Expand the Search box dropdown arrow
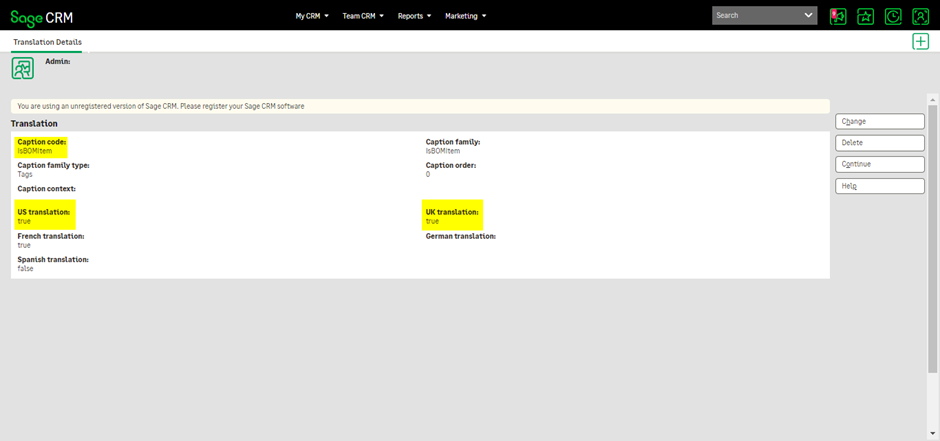Screen dimensions: 940x441 (x=809, y=16)
